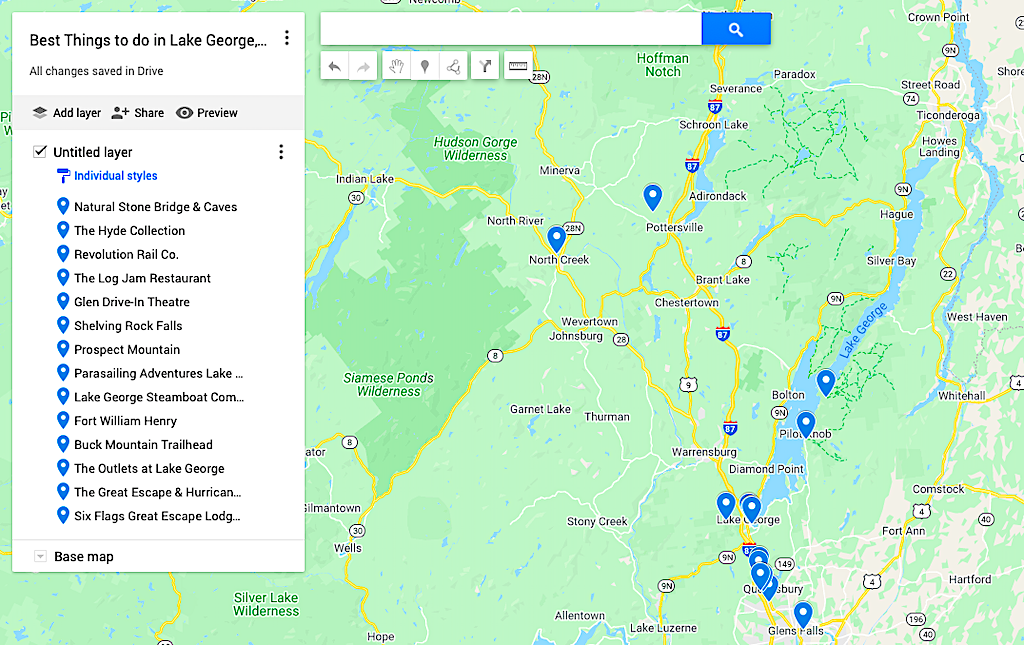Select The Outlets at Lake George item
The width and height of the screenshot is (1024, 645).
click(158, 469)
